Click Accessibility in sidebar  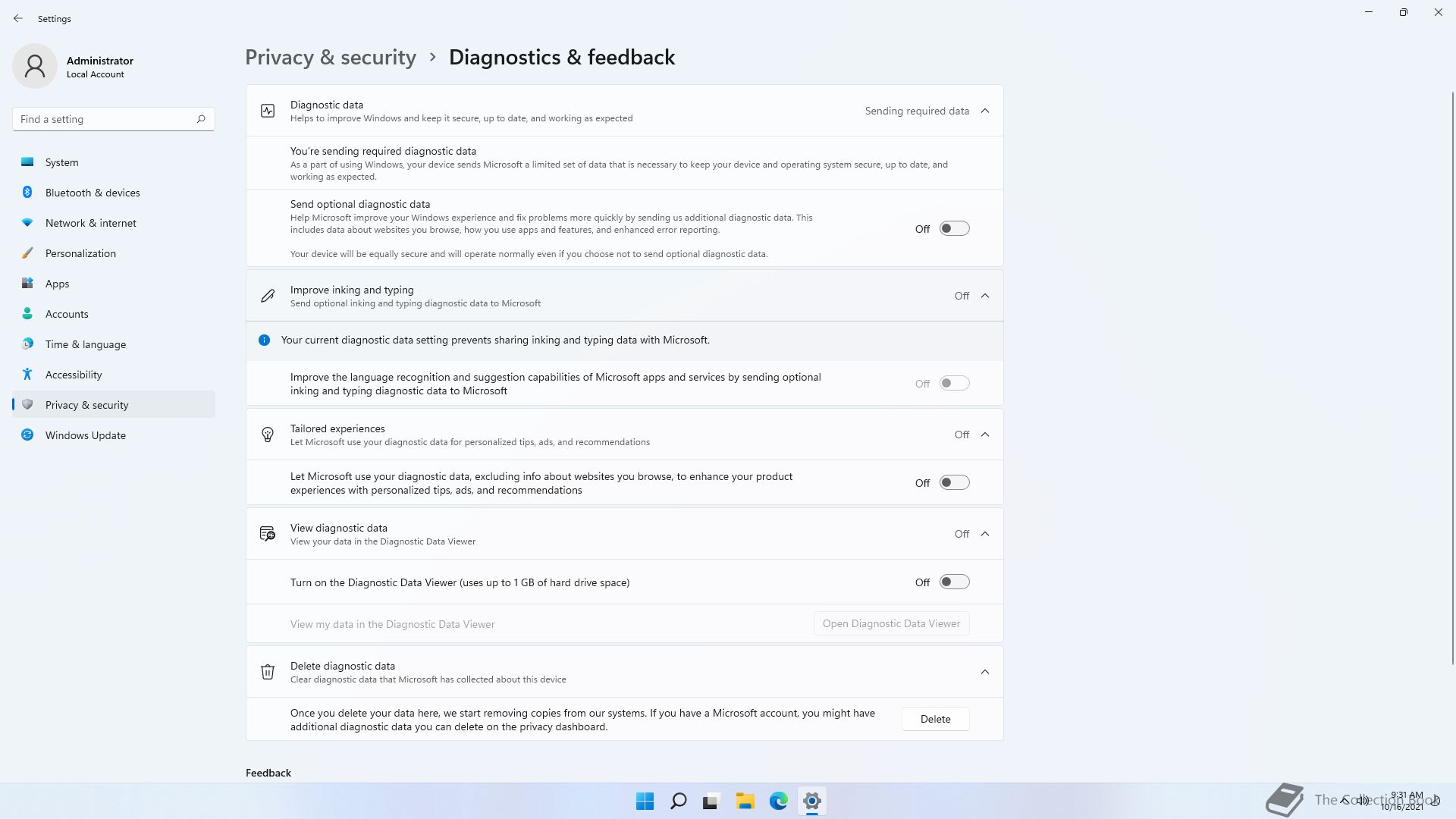(x=114, y=375)
